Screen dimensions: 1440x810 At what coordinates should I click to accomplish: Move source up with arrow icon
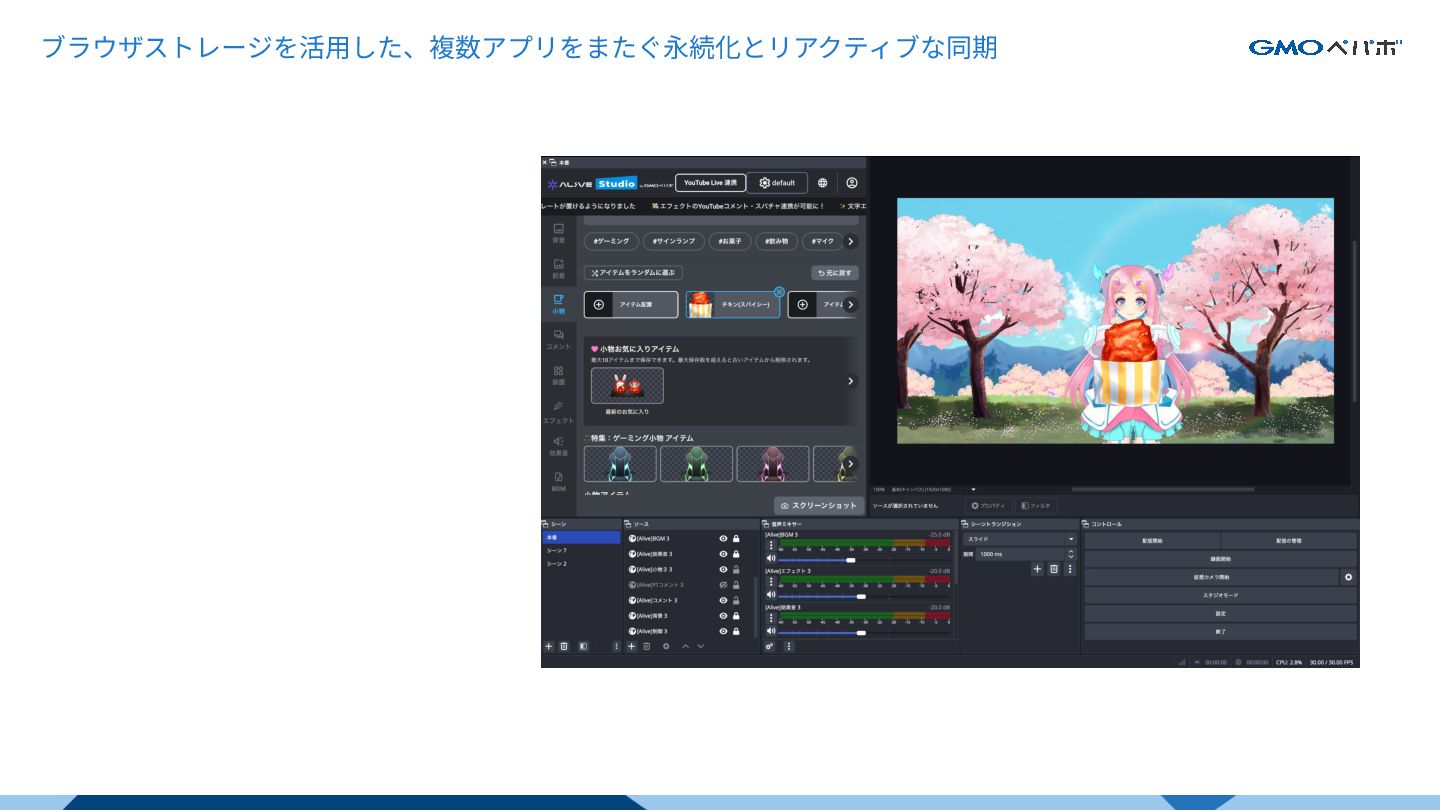(685, 646)
